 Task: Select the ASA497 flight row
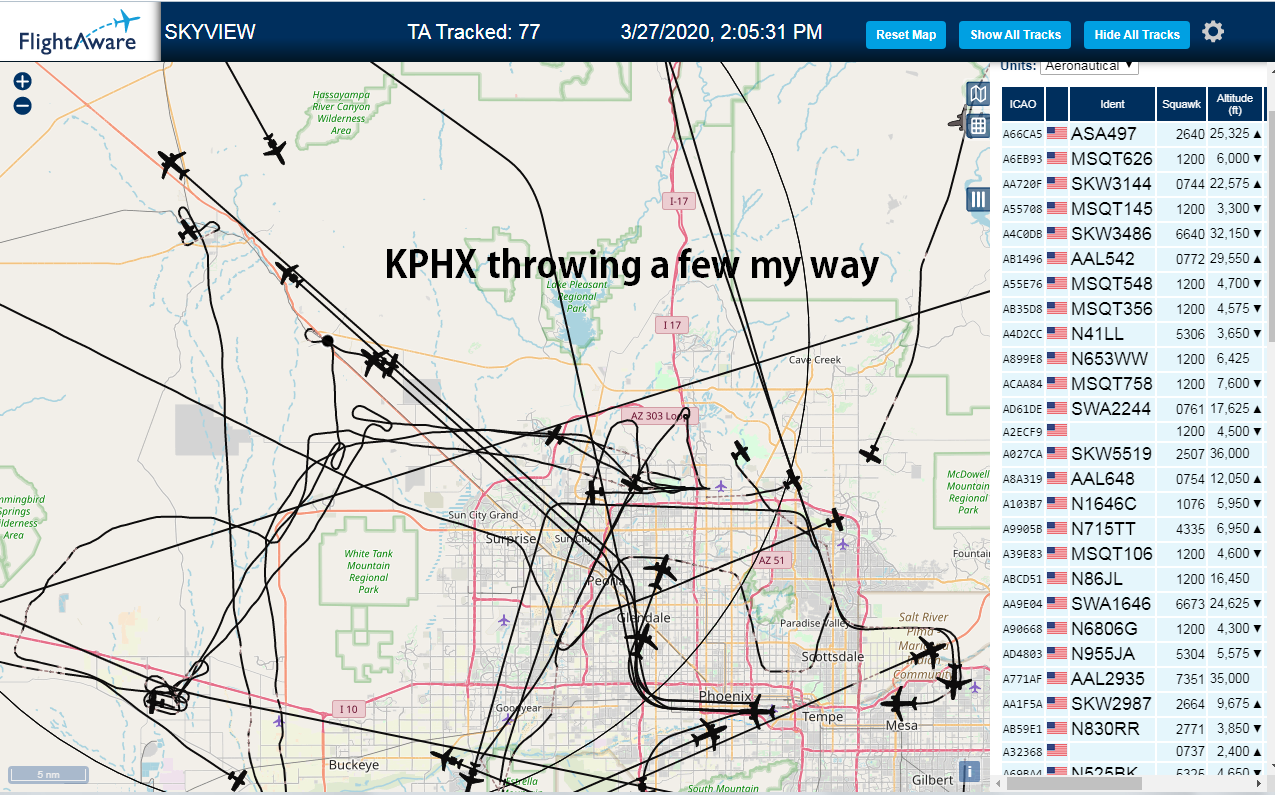click(1134, 133)
